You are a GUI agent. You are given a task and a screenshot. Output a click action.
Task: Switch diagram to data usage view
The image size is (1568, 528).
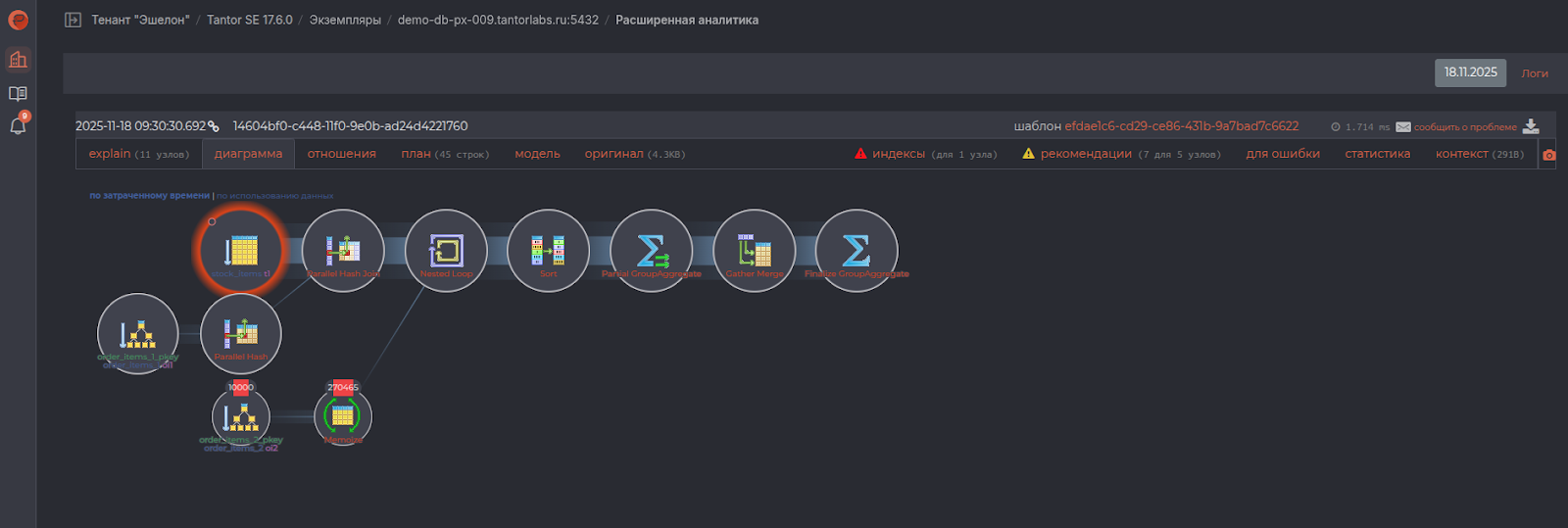[275, 196]
